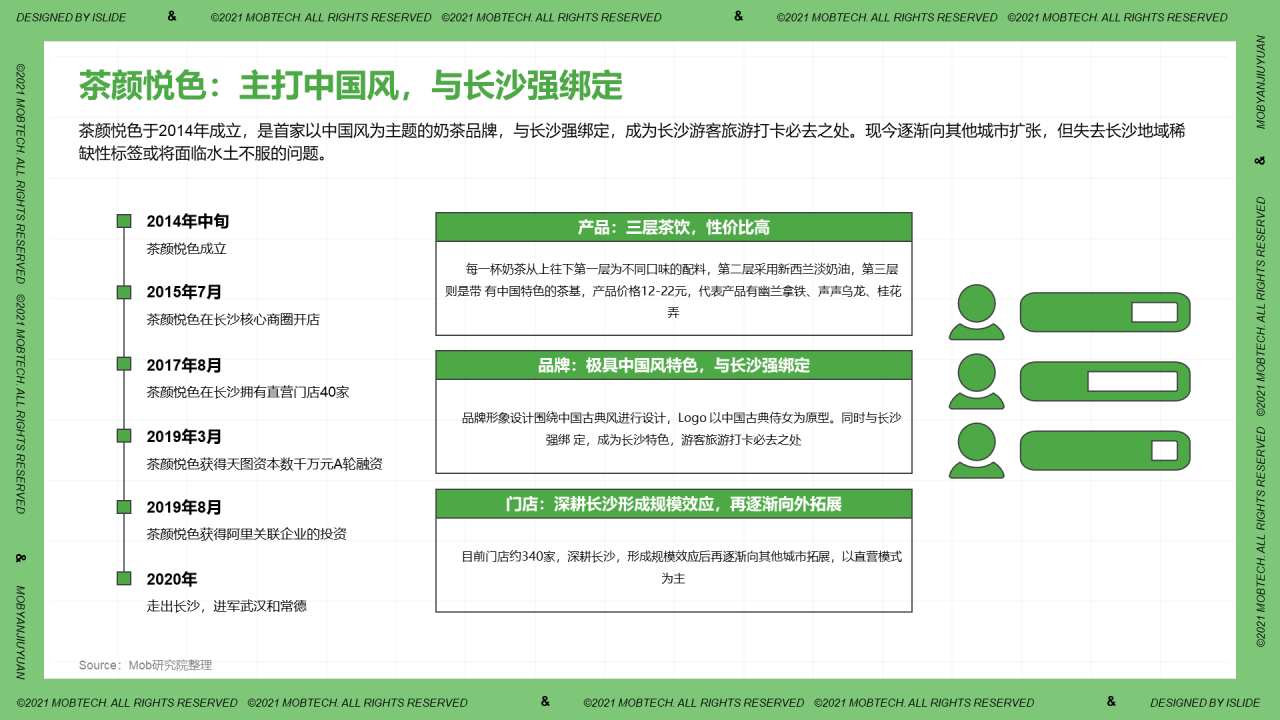
Task: Click the slide title 茶颜悦色：主打中国风
Action: click(351, 86)
